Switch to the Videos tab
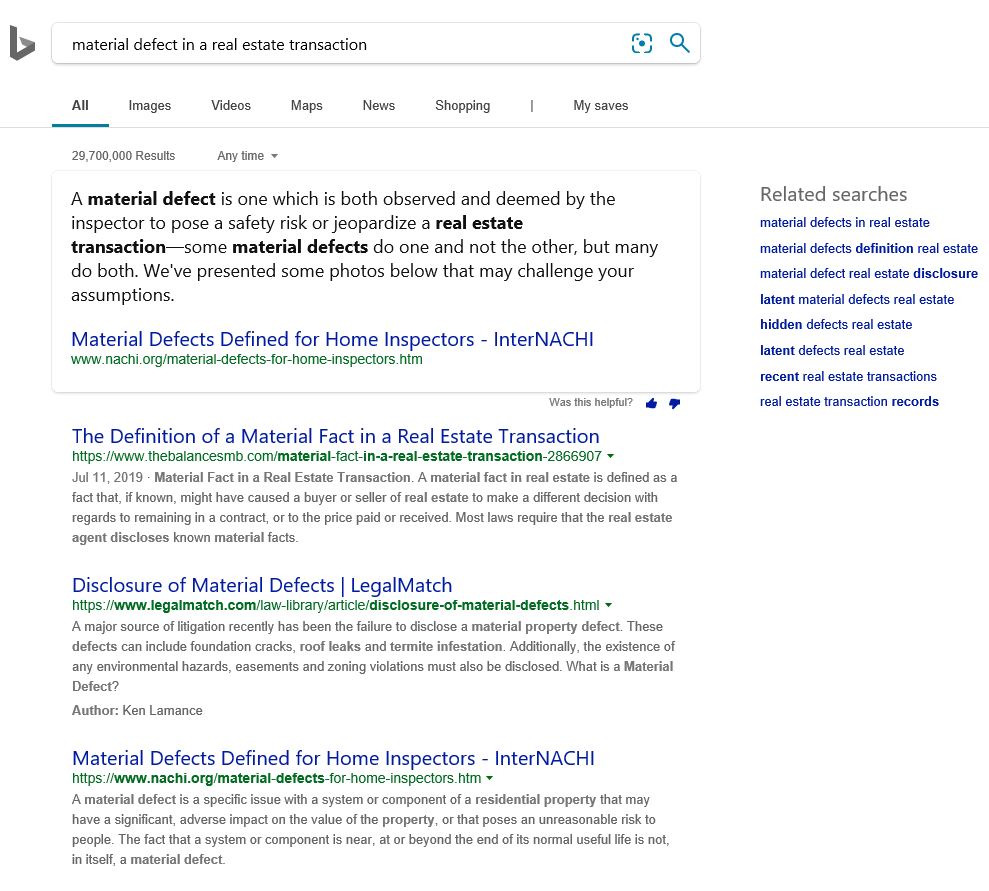Screen dimensions: 989x891 231,105
